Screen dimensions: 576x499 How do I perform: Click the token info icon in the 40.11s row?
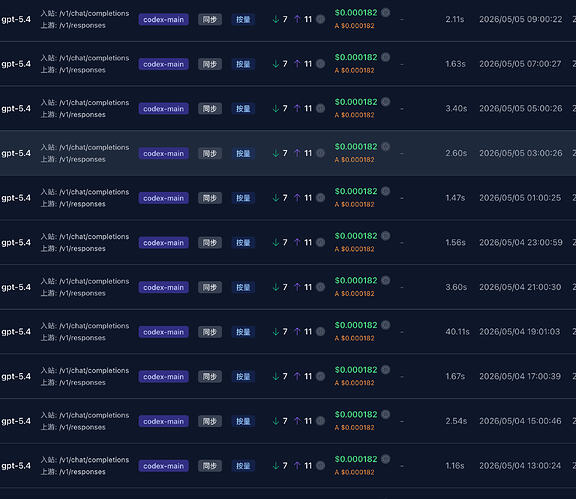(321, 332)
